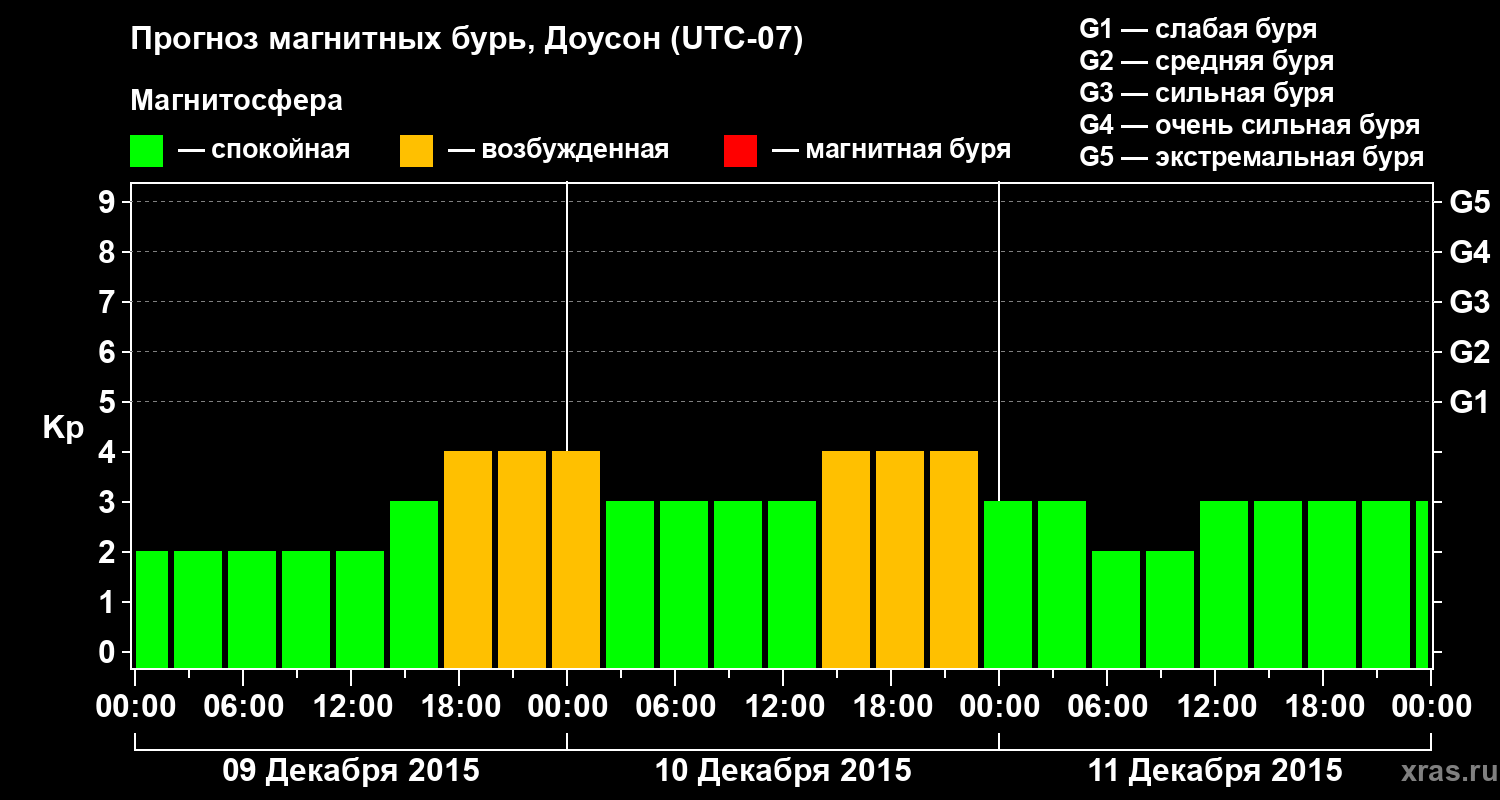Click the first orange Kp 4 bar on 09 December
Screen dimensions: 1500x800
468,560
